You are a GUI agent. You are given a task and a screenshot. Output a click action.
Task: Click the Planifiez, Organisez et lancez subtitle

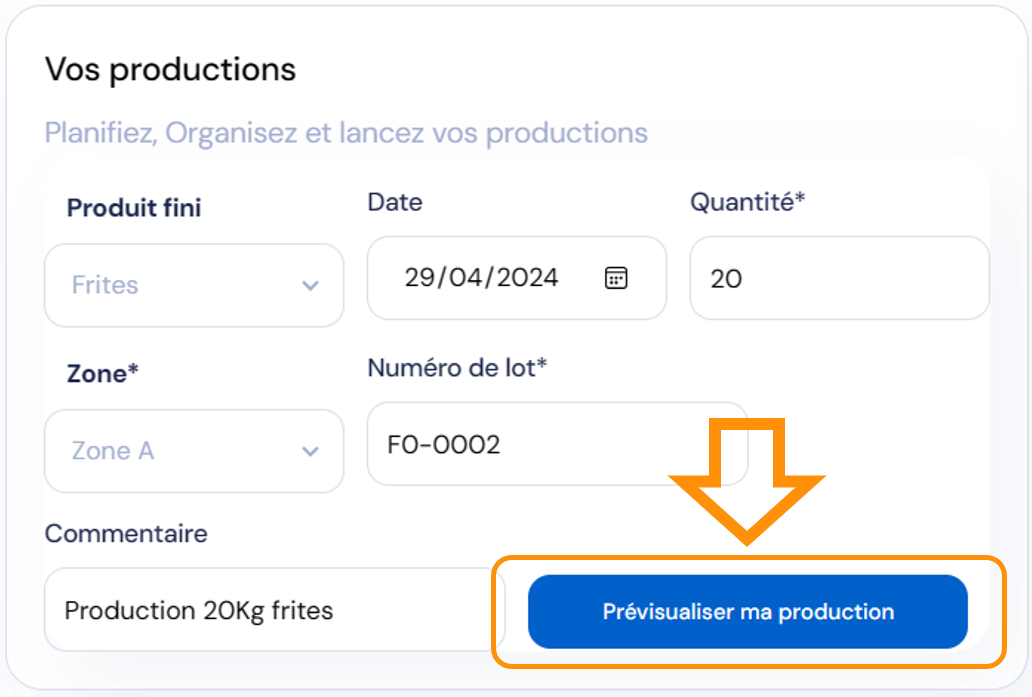tap(346, 133)
